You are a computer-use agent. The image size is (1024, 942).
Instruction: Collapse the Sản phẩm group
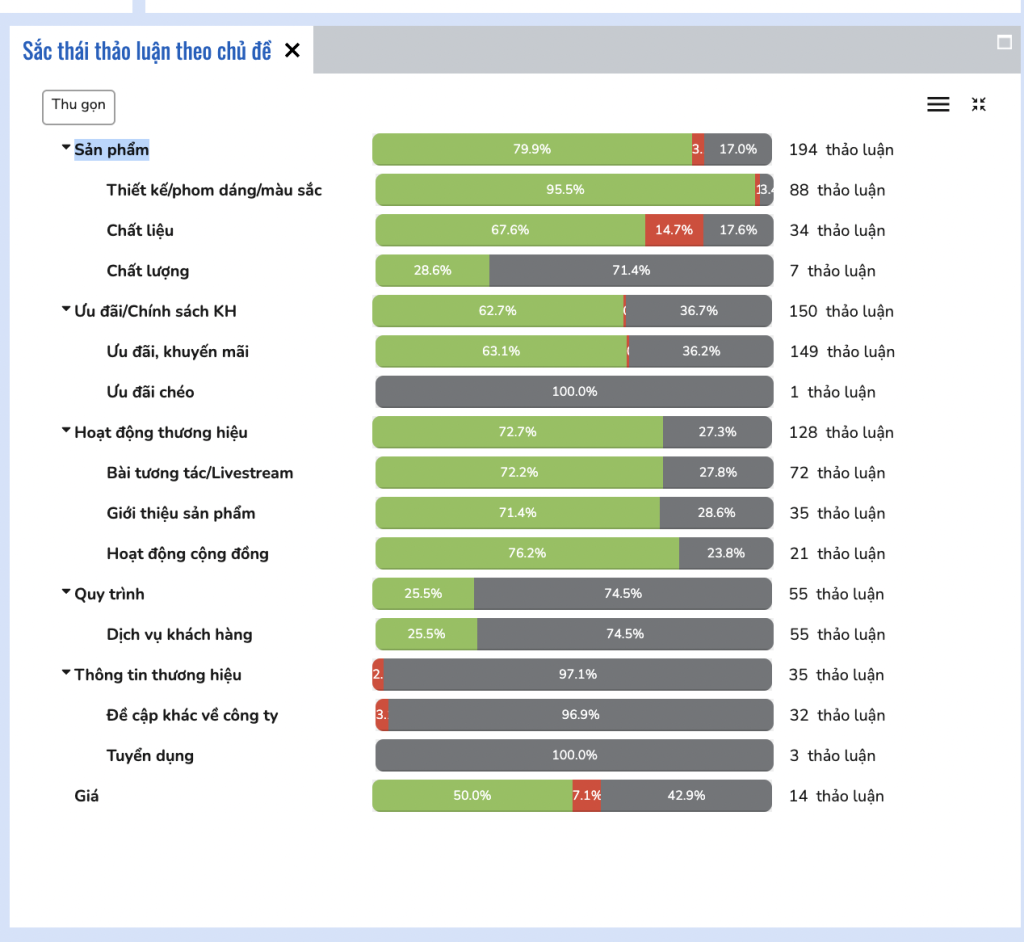click(x=66, y=148)
